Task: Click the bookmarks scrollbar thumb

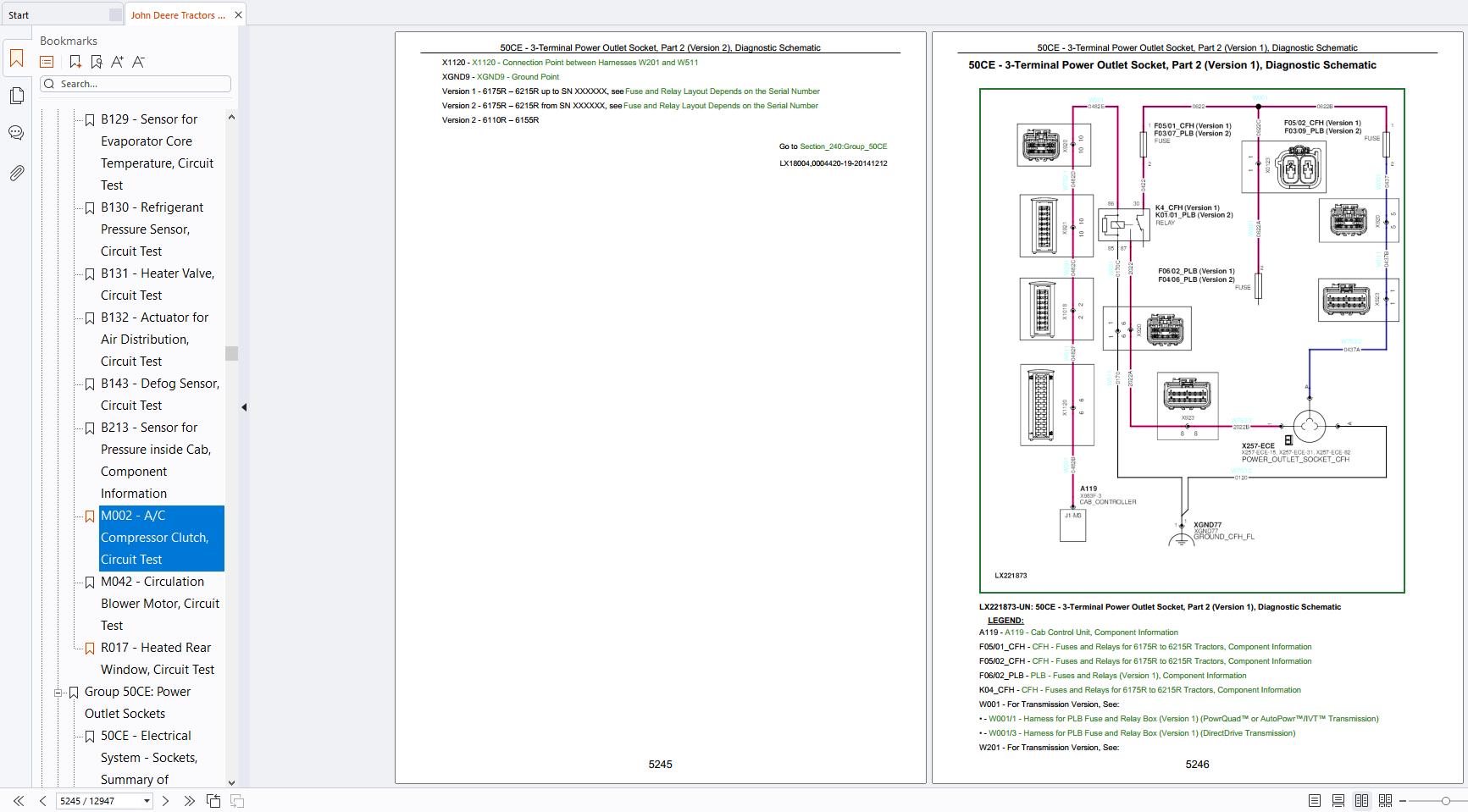Action: pos(231,353)
